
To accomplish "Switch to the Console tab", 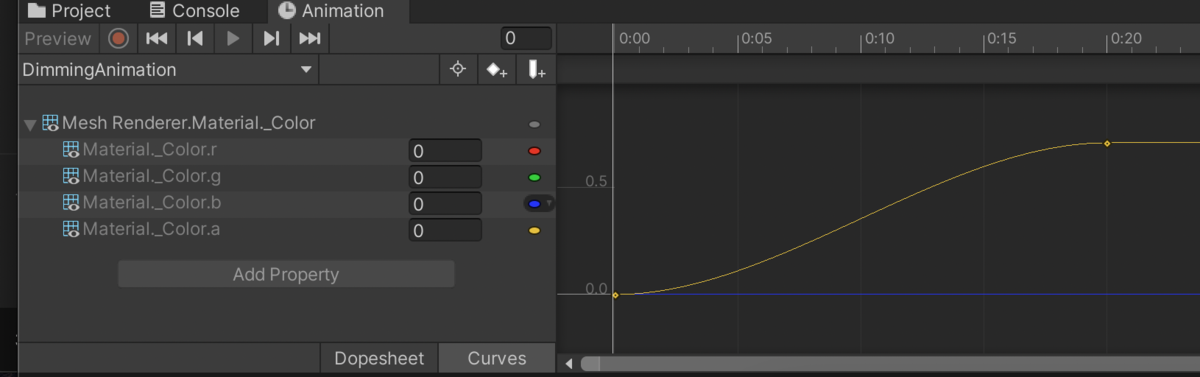I will pyautogui.click(x=194, y=11).
